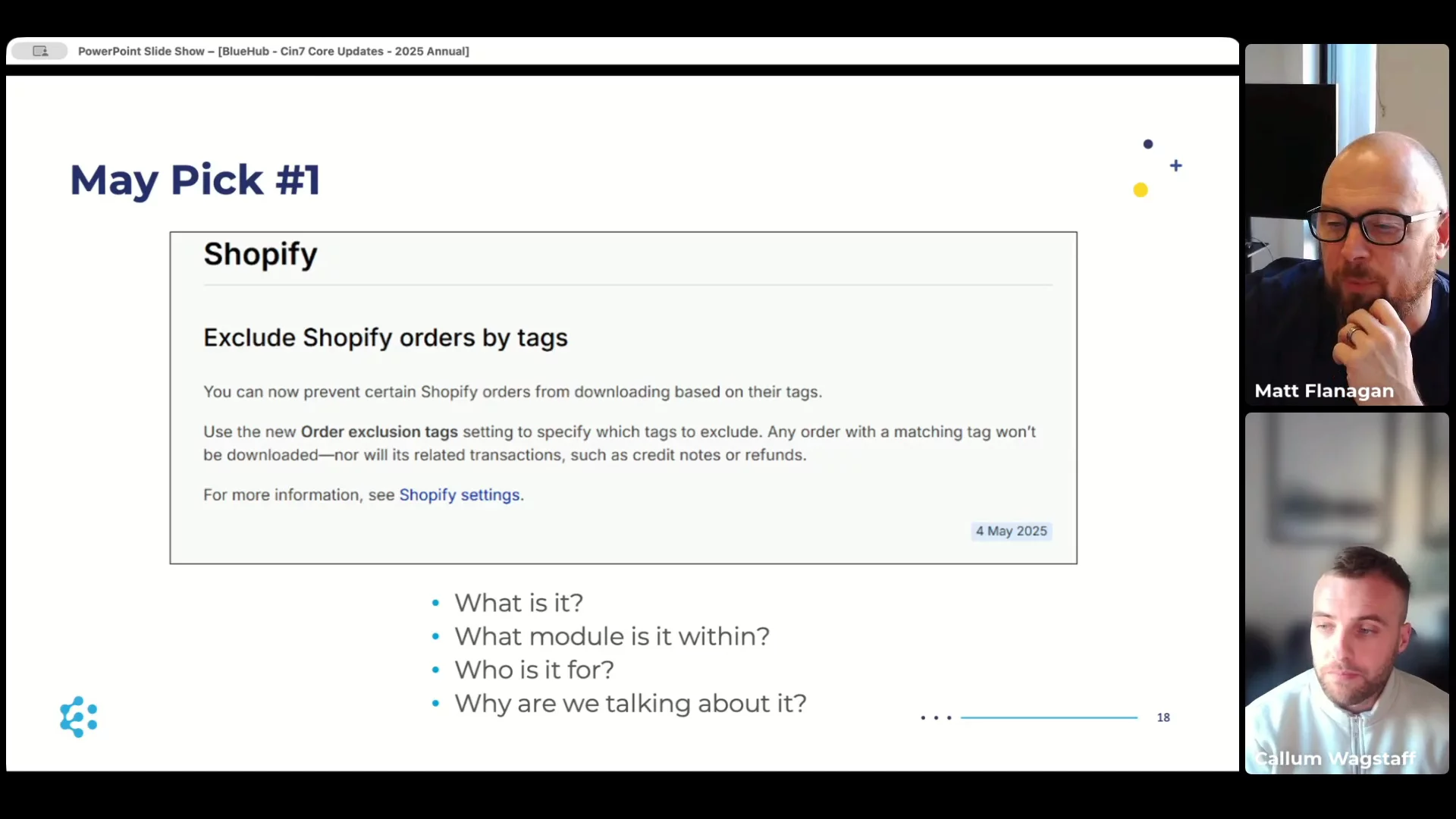This screenshot has height=819, width=1456.
Task: Click the three dots beside the progress line
Action: click(x=936, y=717)
